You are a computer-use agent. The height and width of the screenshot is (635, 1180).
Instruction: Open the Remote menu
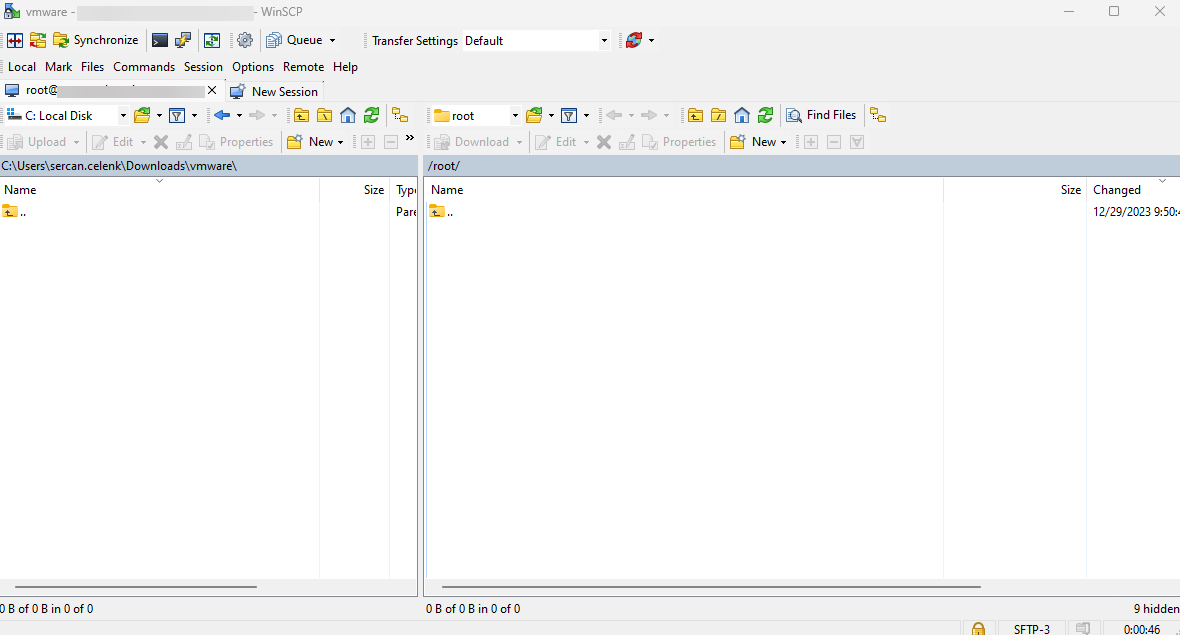coord(303,67)
